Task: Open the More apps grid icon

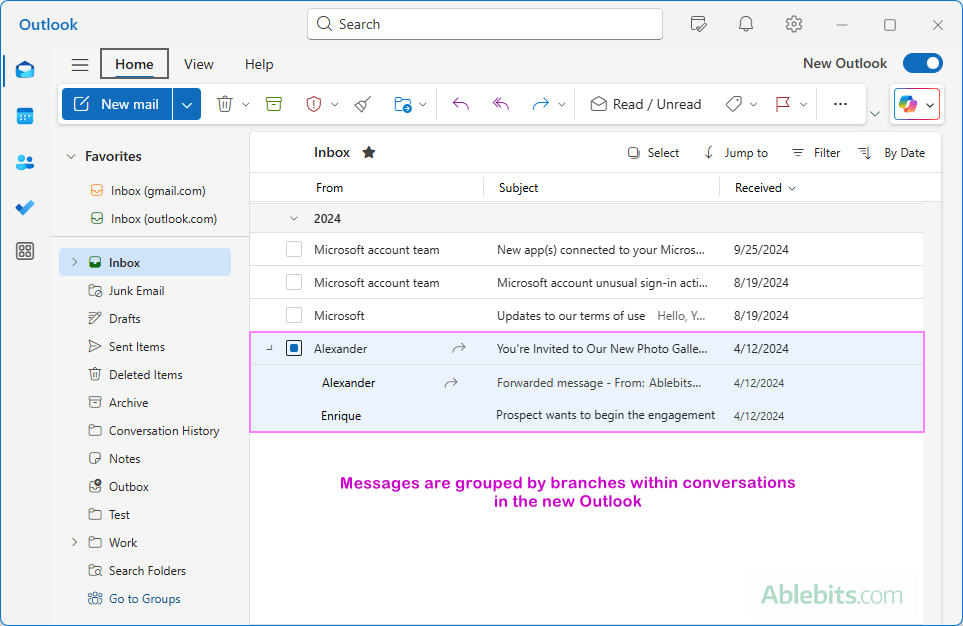Action: [x=25, y=251]
